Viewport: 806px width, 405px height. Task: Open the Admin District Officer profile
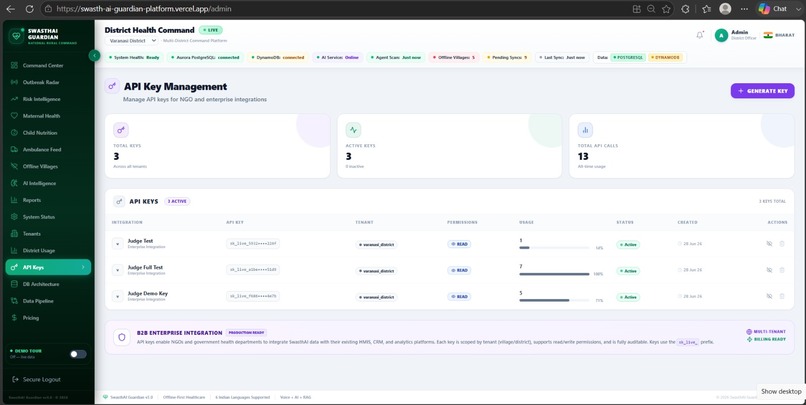[735, 35]
